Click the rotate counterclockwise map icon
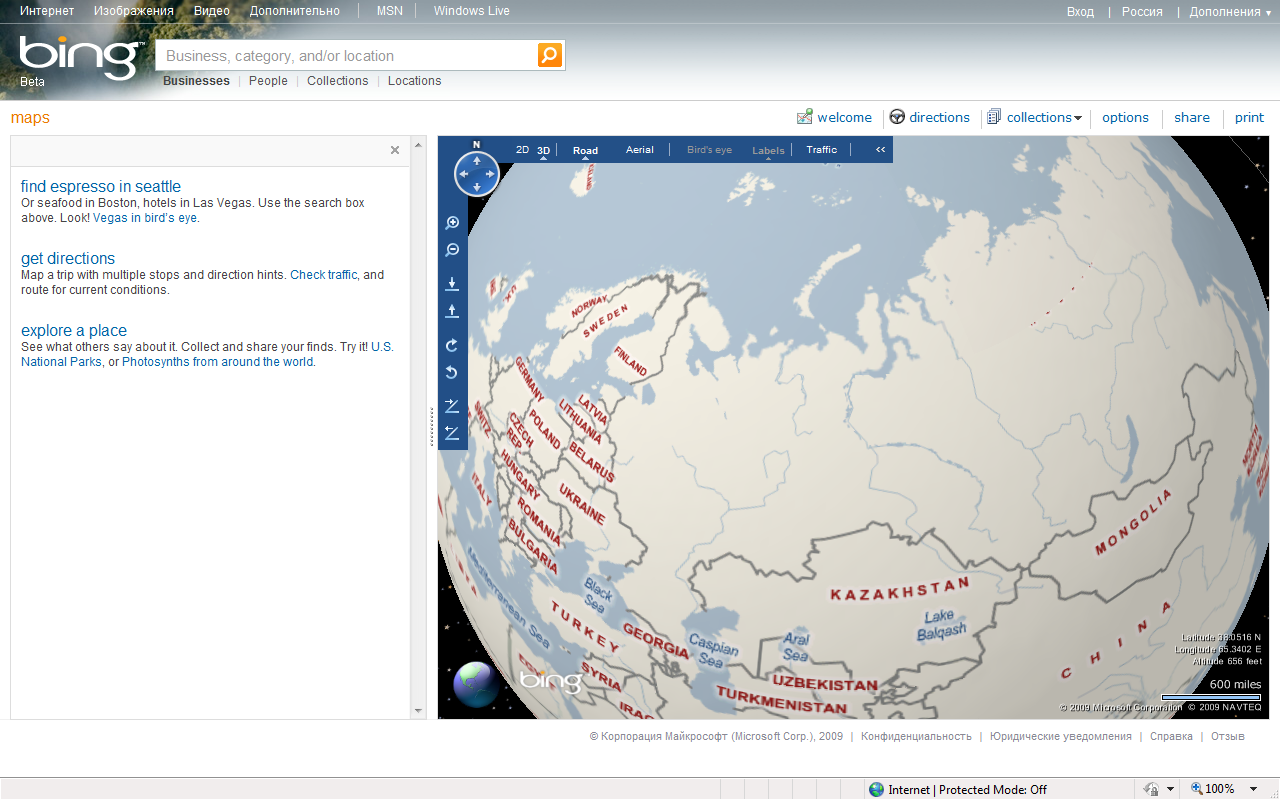 [x=452, y=373]
